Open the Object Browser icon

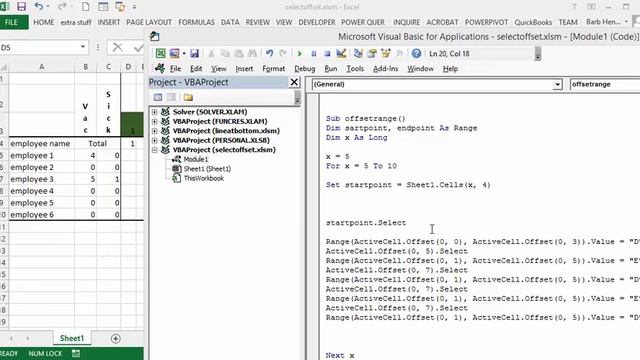coord(386,53)
